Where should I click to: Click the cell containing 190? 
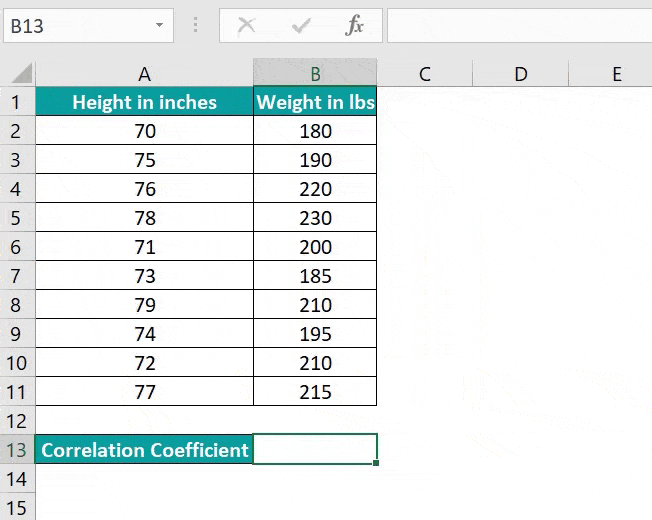tap(315, 160)
